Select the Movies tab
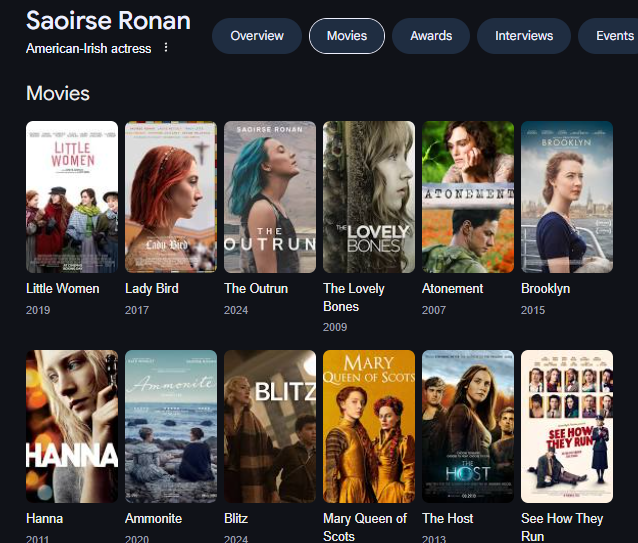The height and width of the screenshot is (543, 638). 347,36
